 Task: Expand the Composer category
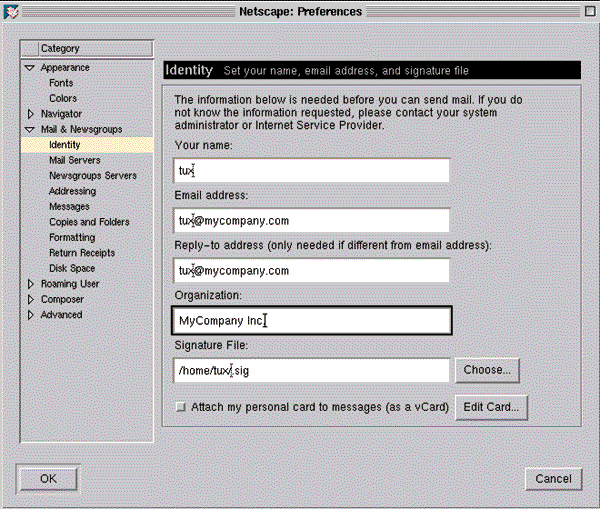pos(31,299)
